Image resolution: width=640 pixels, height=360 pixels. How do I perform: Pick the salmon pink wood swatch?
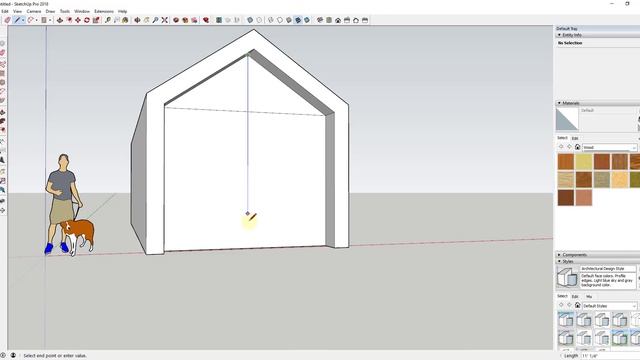point(584,198)
